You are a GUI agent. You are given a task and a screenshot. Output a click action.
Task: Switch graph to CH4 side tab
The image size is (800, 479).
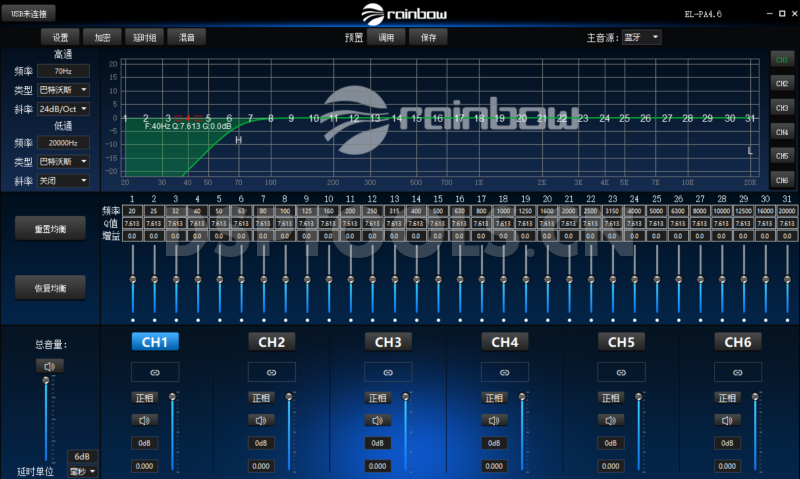(x=782, y=132)
